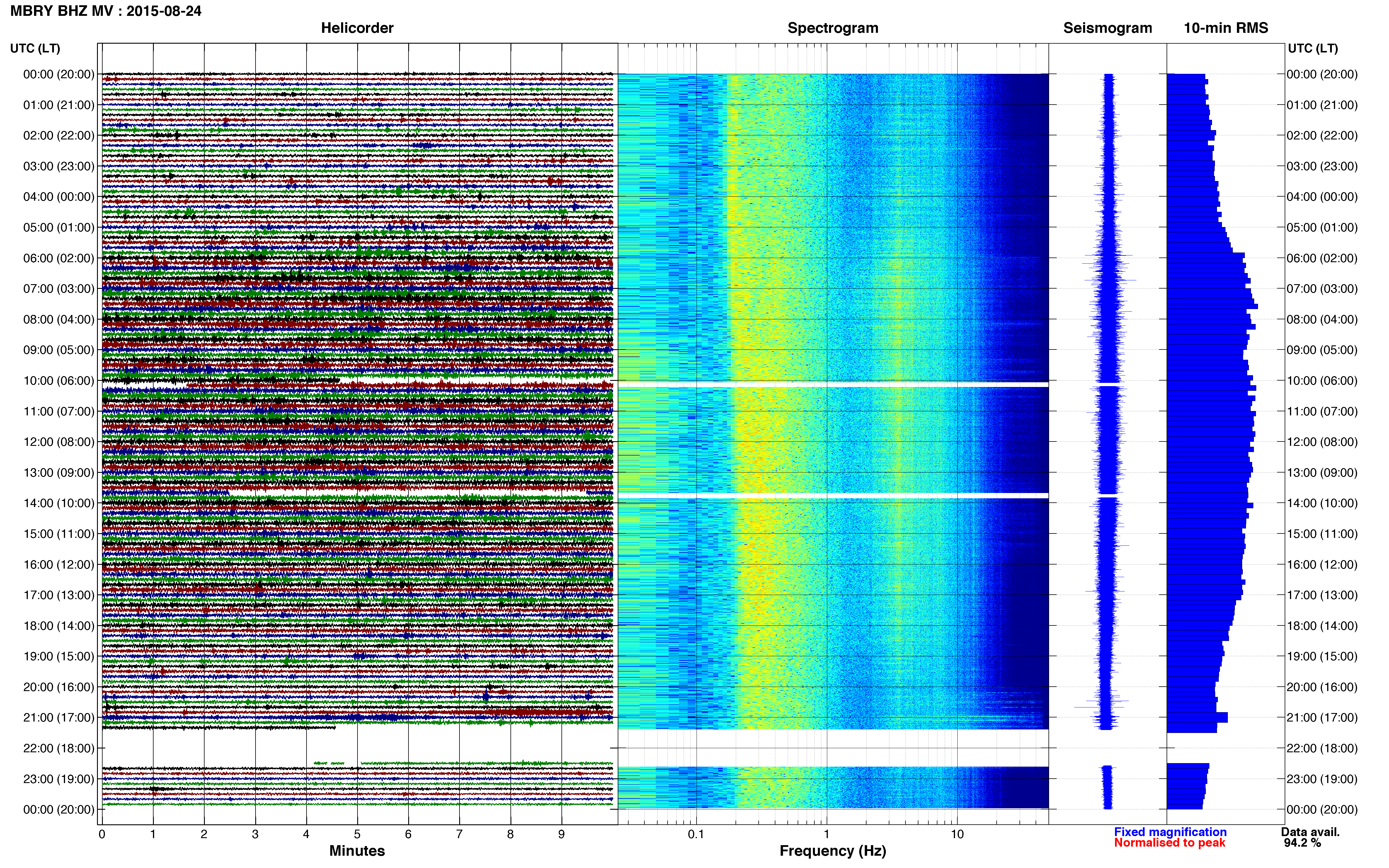Click right-axis time label "18:00 (14:00)"

[1322, 626]
